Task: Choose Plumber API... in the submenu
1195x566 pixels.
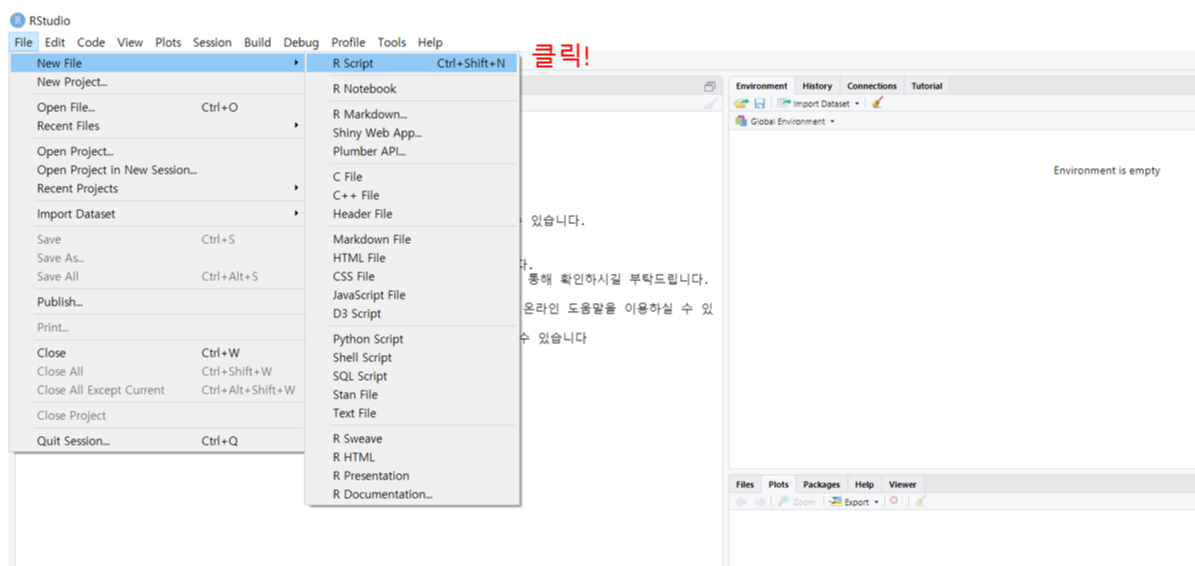Action: pos(412,151)
